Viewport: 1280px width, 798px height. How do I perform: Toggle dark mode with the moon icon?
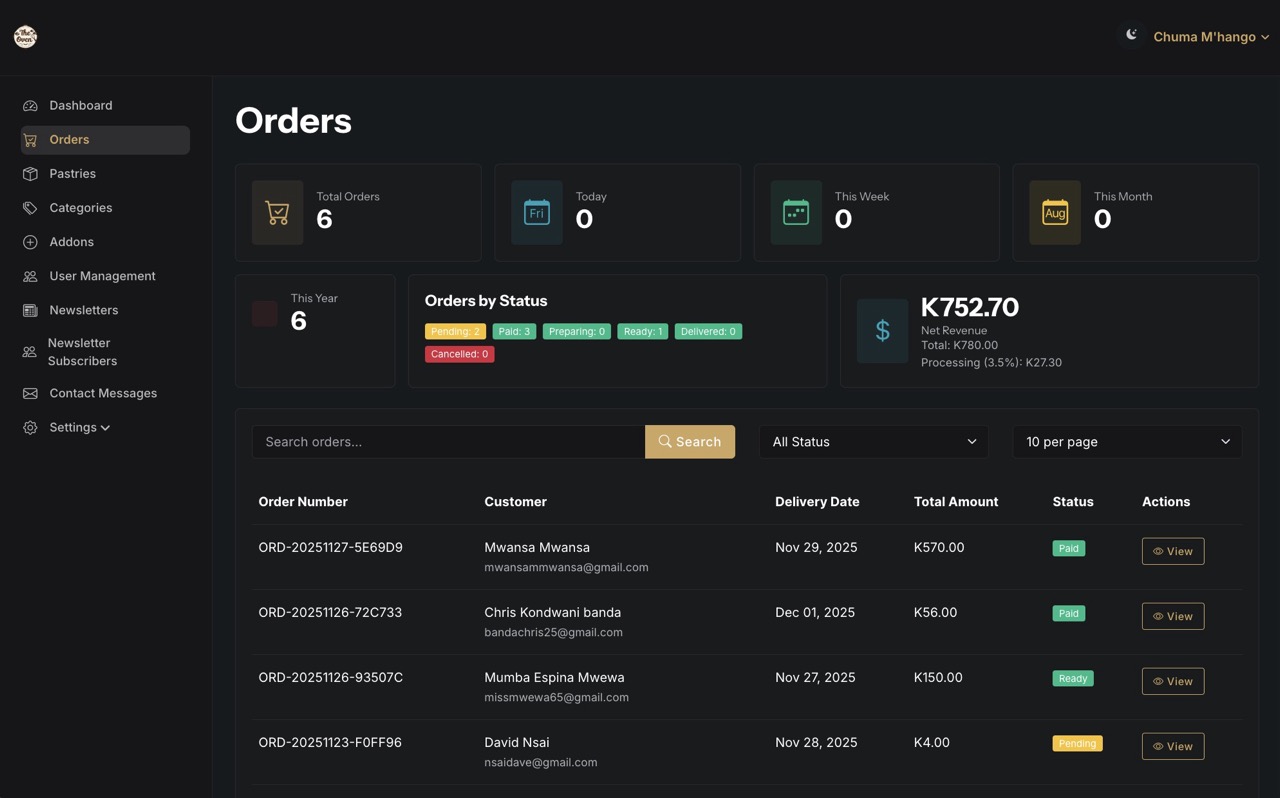click(1131, 35)
